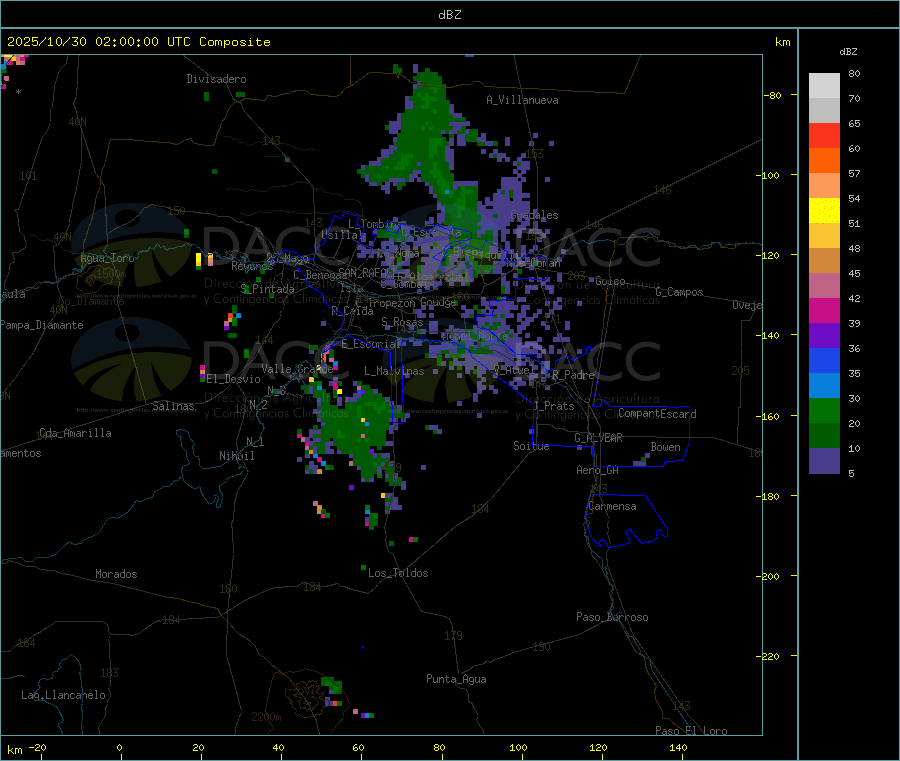Click the '-160' km tick on right axis
The width and height of the screenshot is (900, 761).
coord(770,416)
